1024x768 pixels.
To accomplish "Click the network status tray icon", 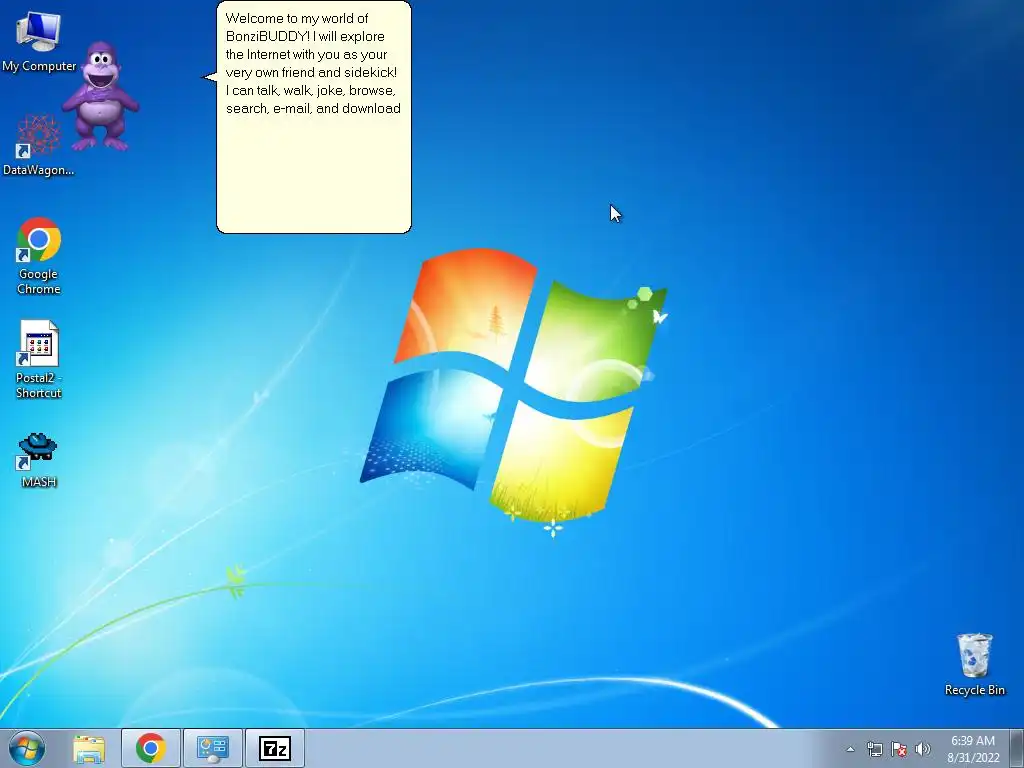I will pos(874,749).
